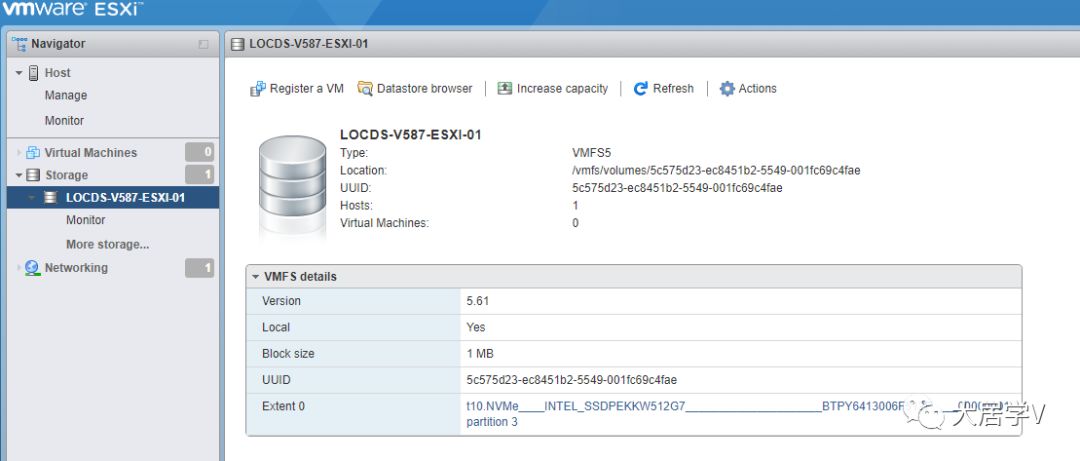Screen dimensions: 1080x461
Task: Click the VMware ESXi logo
Action: pyautogui.click(x=72, y=9)
